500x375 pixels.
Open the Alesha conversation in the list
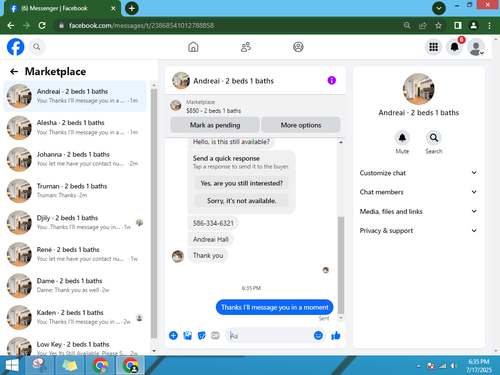(x=75, y=128)
